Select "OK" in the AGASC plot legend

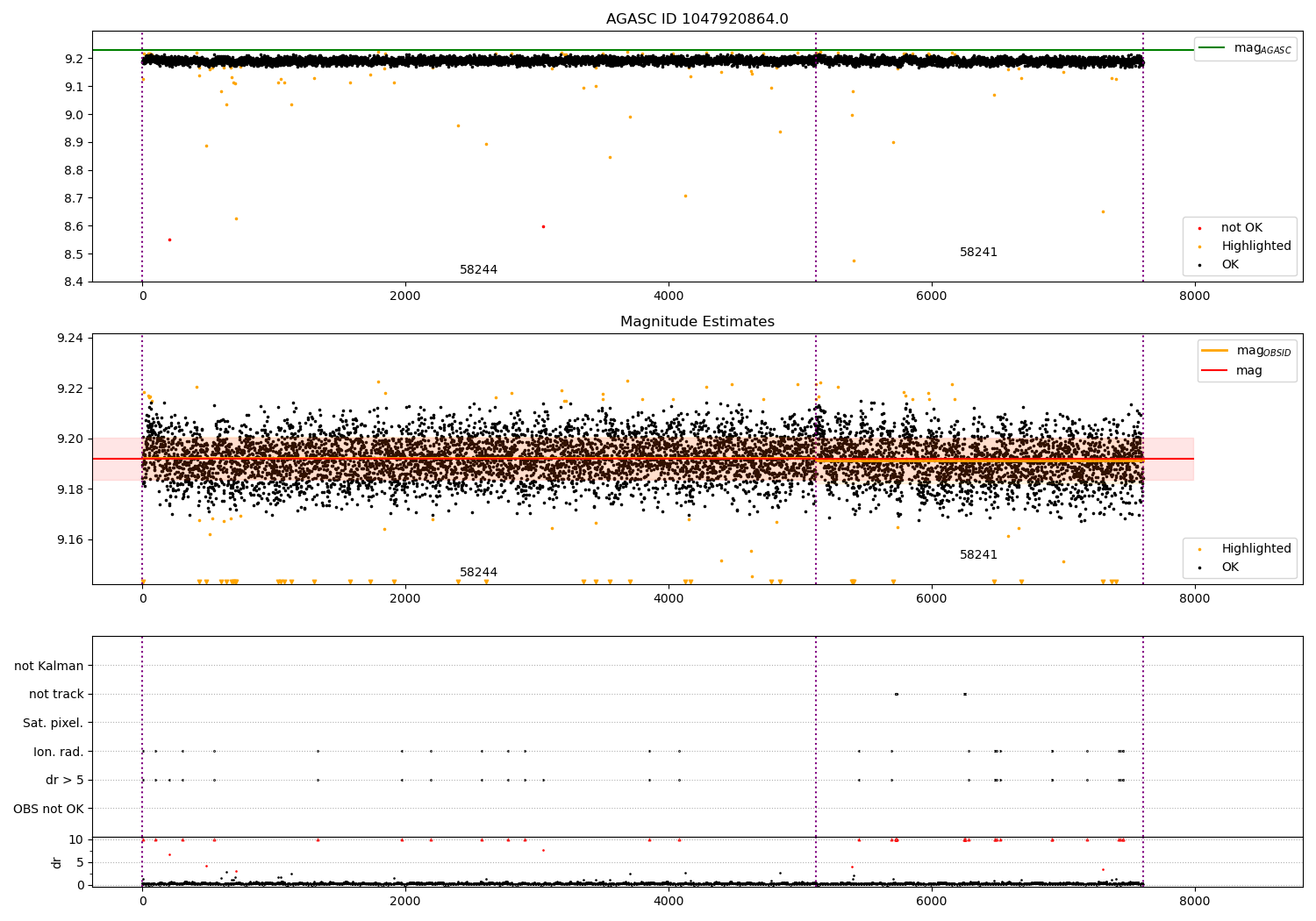(1219, 265)
